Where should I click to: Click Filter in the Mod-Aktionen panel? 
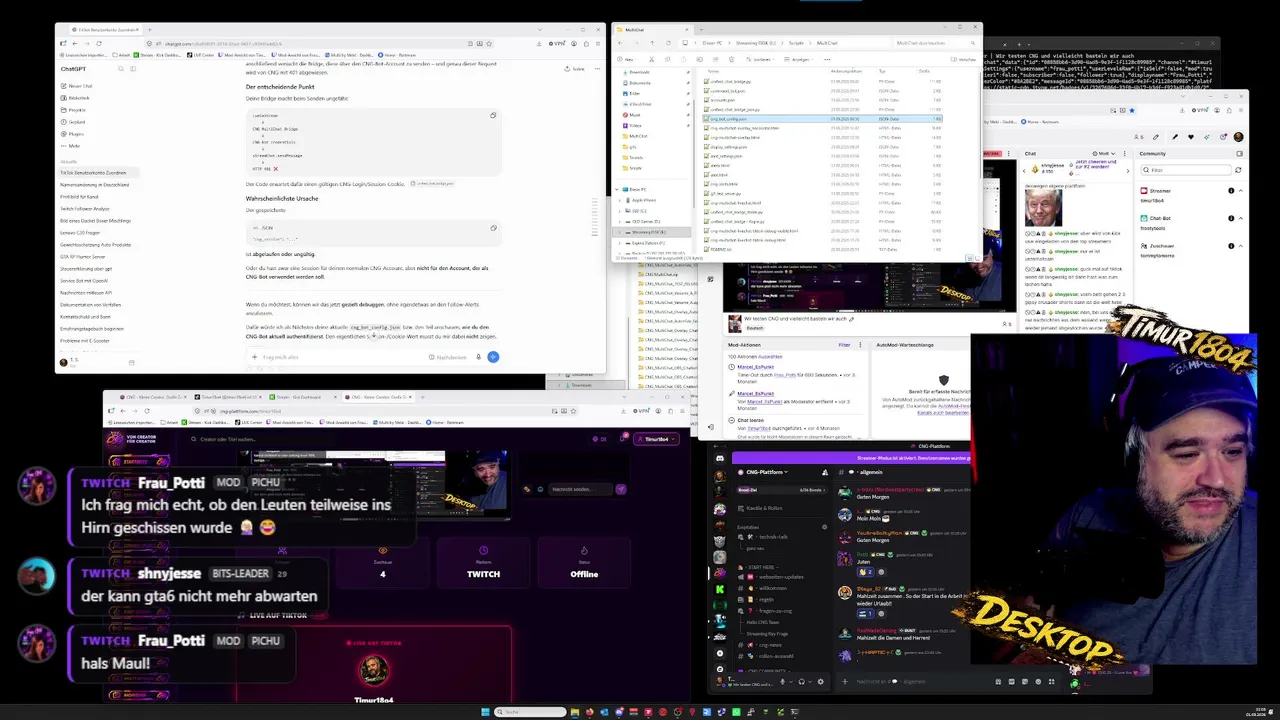pyautogui.click(x=844, y=345)
